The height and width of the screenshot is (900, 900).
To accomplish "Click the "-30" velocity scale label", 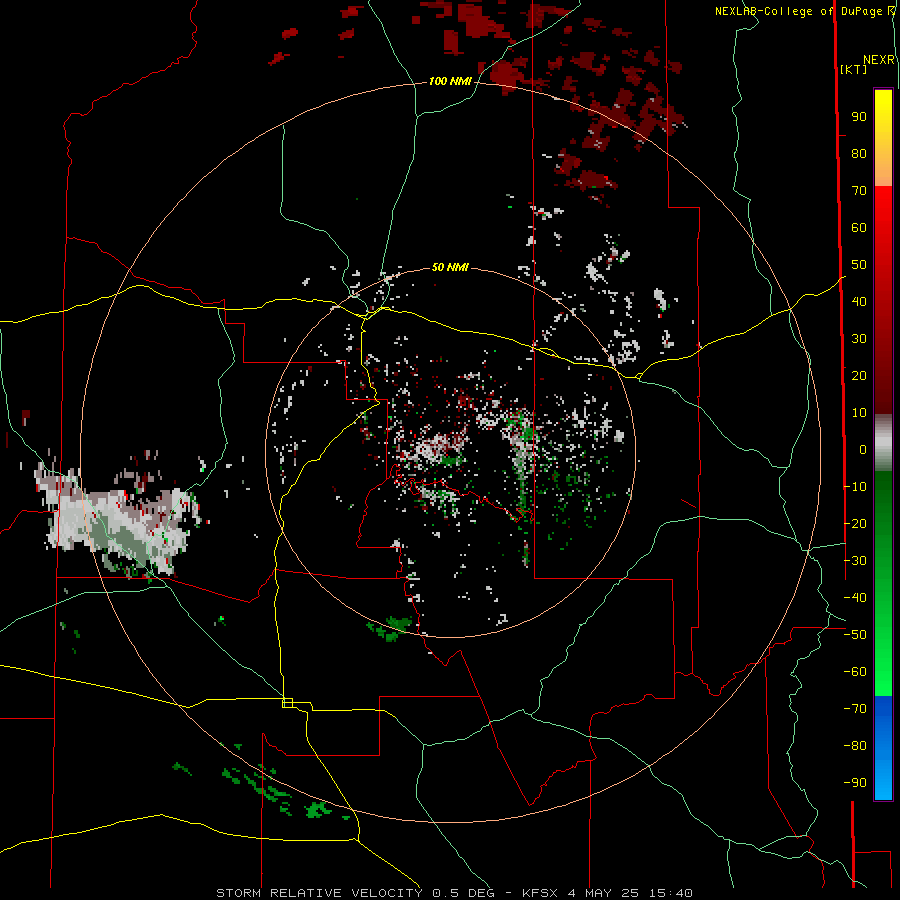I will coord(855,561).
